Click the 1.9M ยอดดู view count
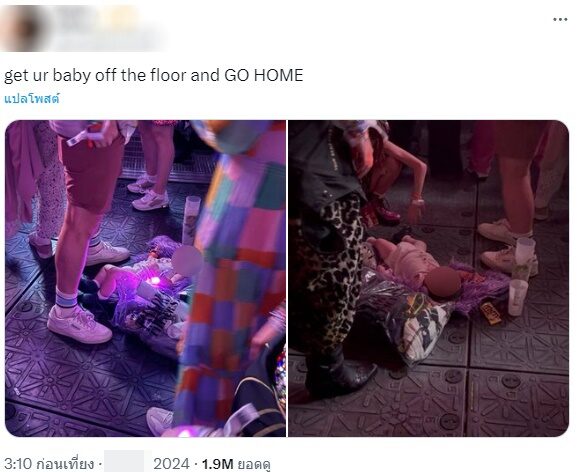Screen dimensions: 586x472 click(x=236, y=464)
